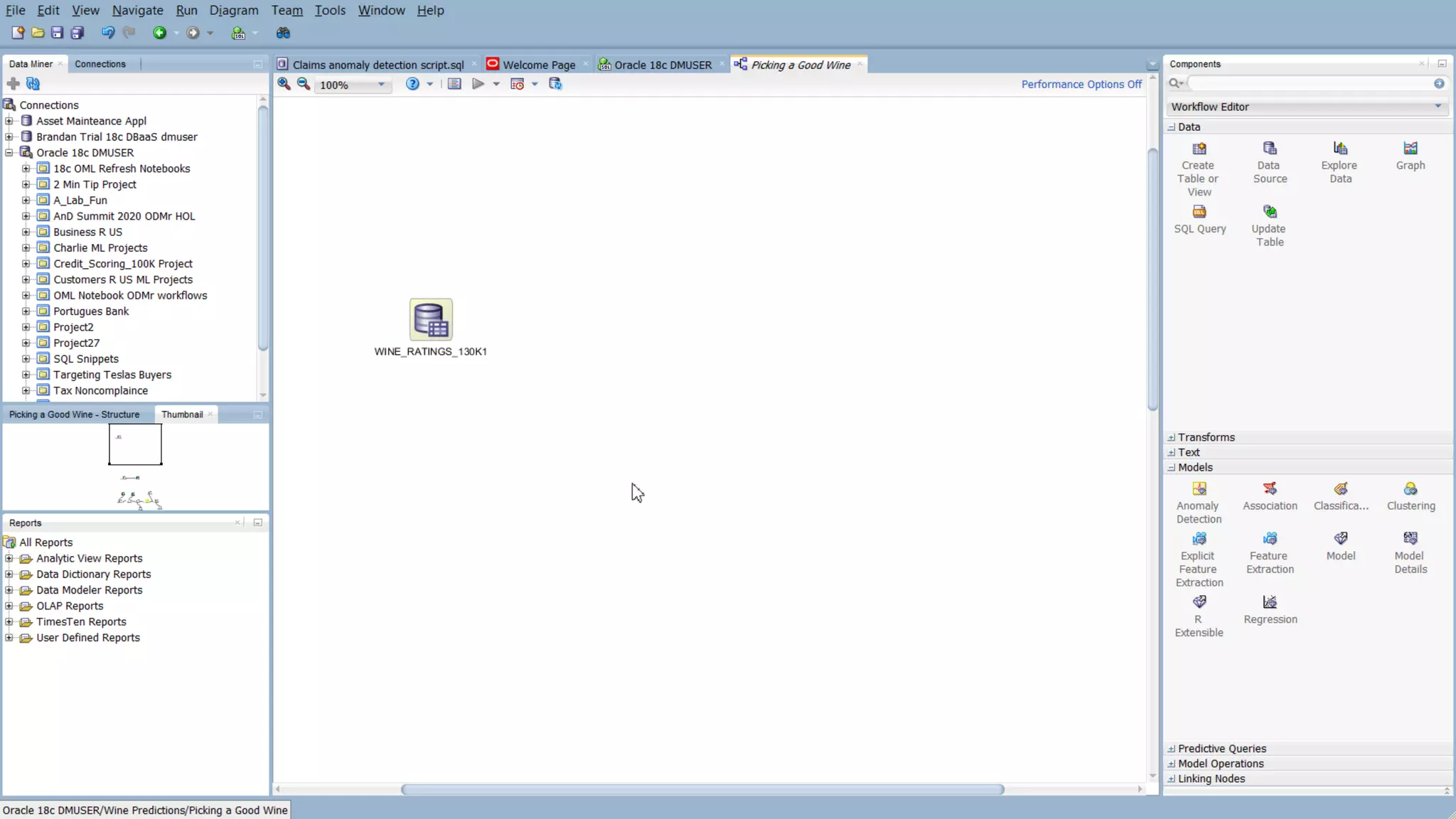Viewport: 1456px width, 819px height.
Task: Switch to the Connections panel tab
Action: (100, 64)
